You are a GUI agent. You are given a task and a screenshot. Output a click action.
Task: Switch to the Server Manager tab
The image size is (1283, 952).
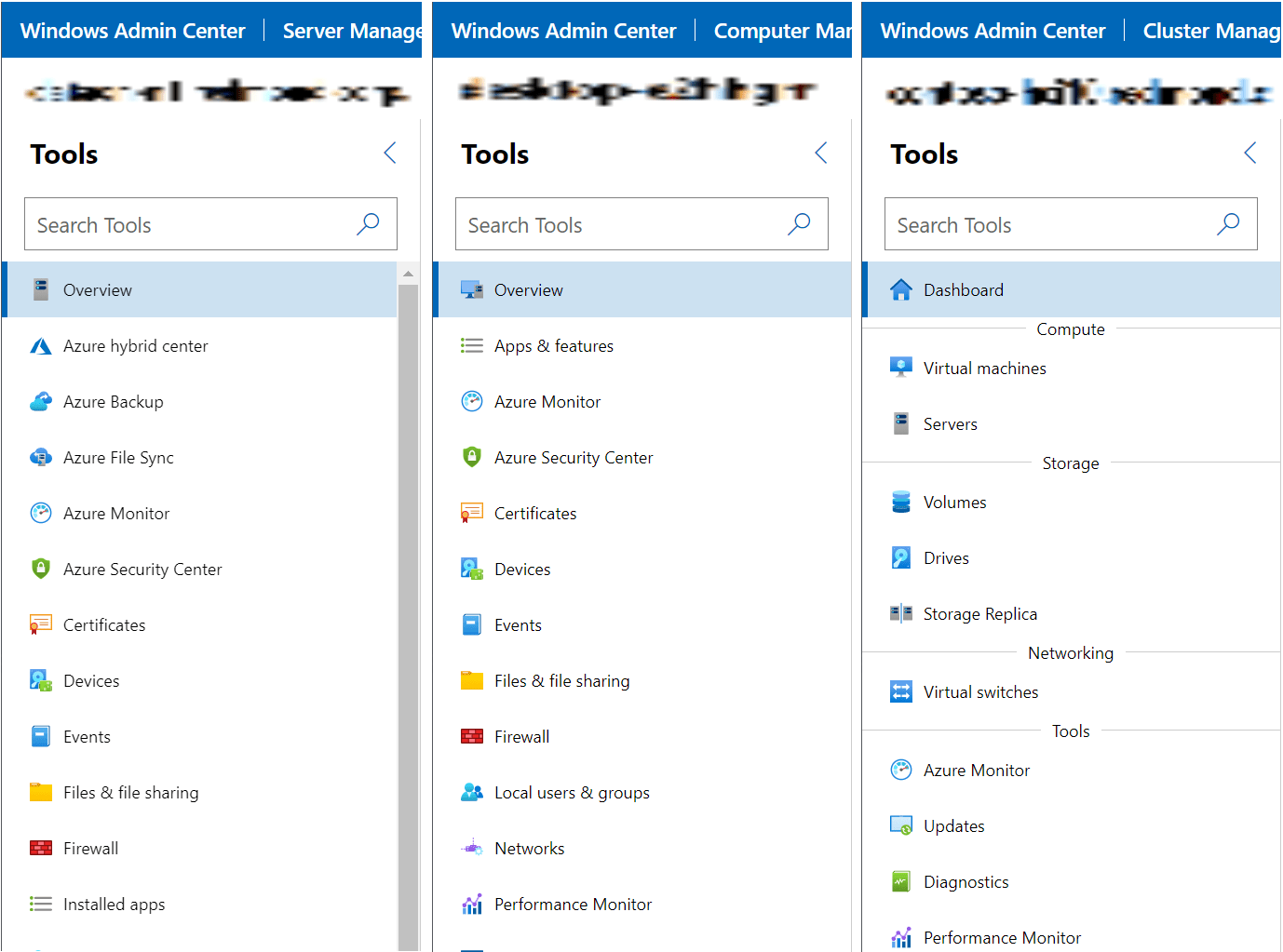pyautogui.click(x=352, y=30)
